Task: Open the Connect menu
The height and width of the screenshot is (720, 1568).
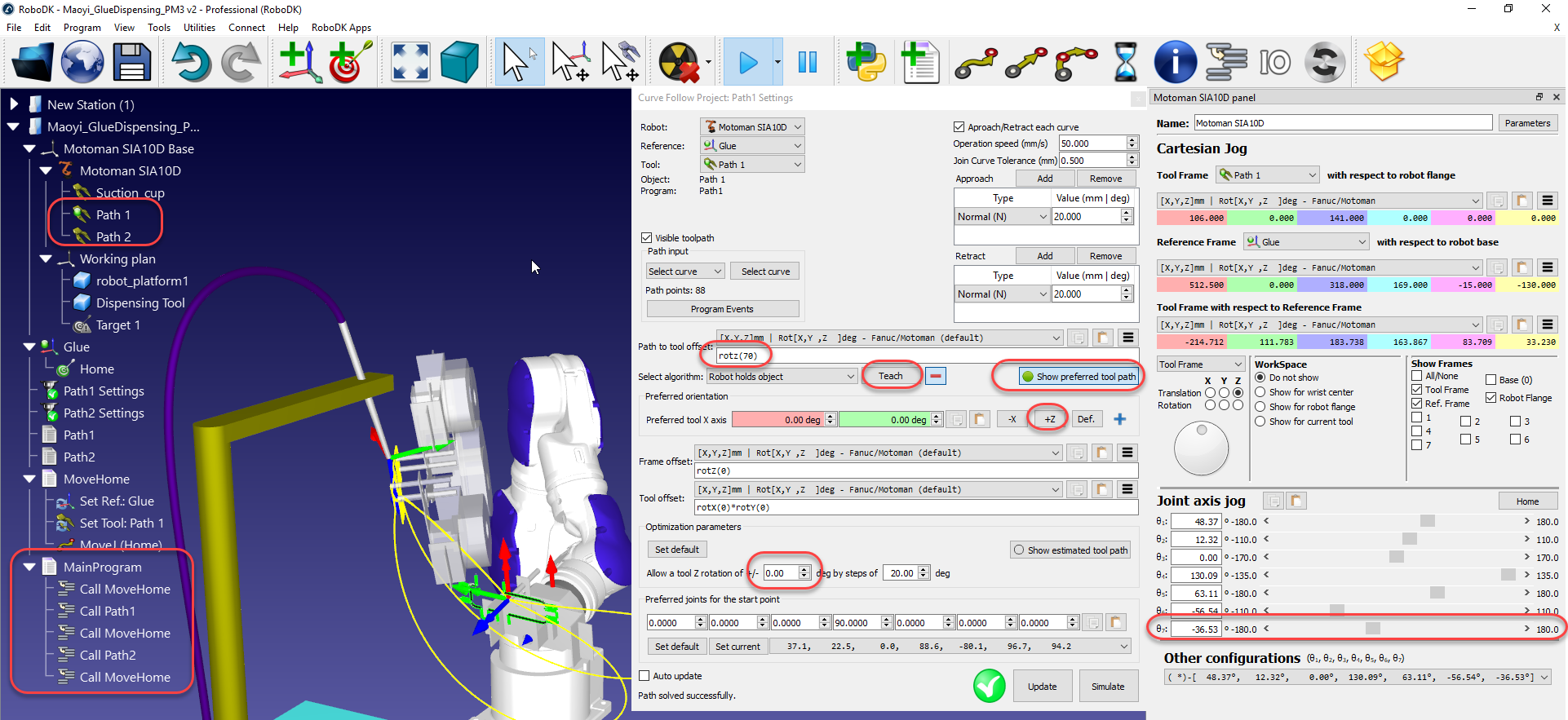Action: coord(247,28)
